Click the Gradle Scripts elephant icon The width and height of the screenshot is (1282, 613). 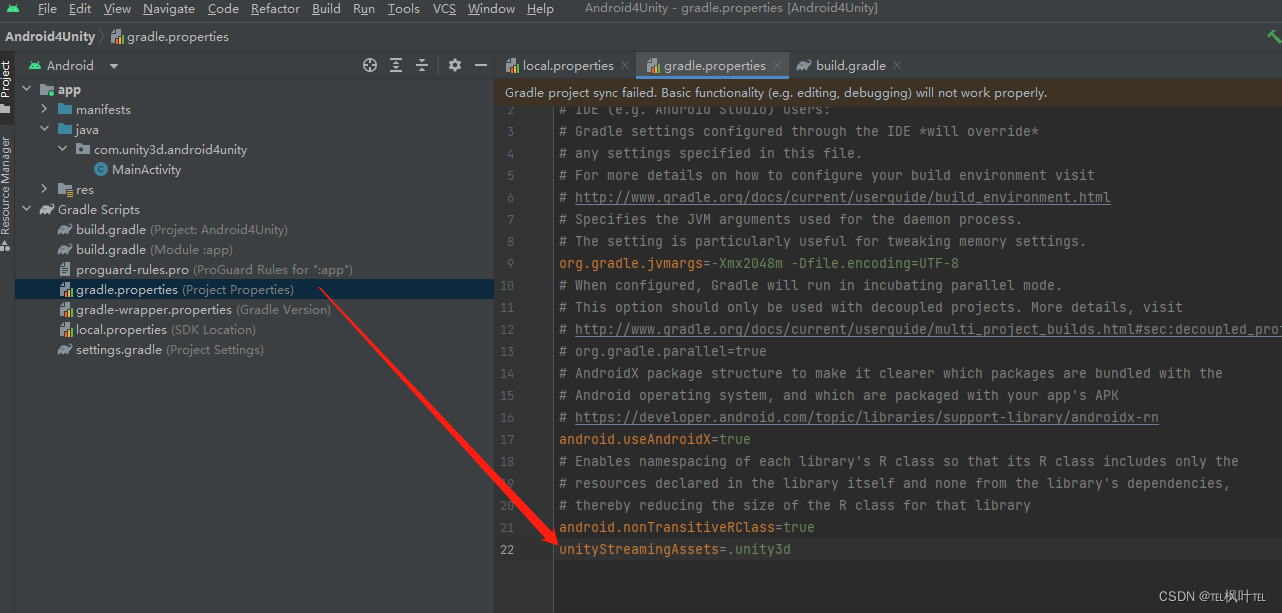tap(47, 209)
